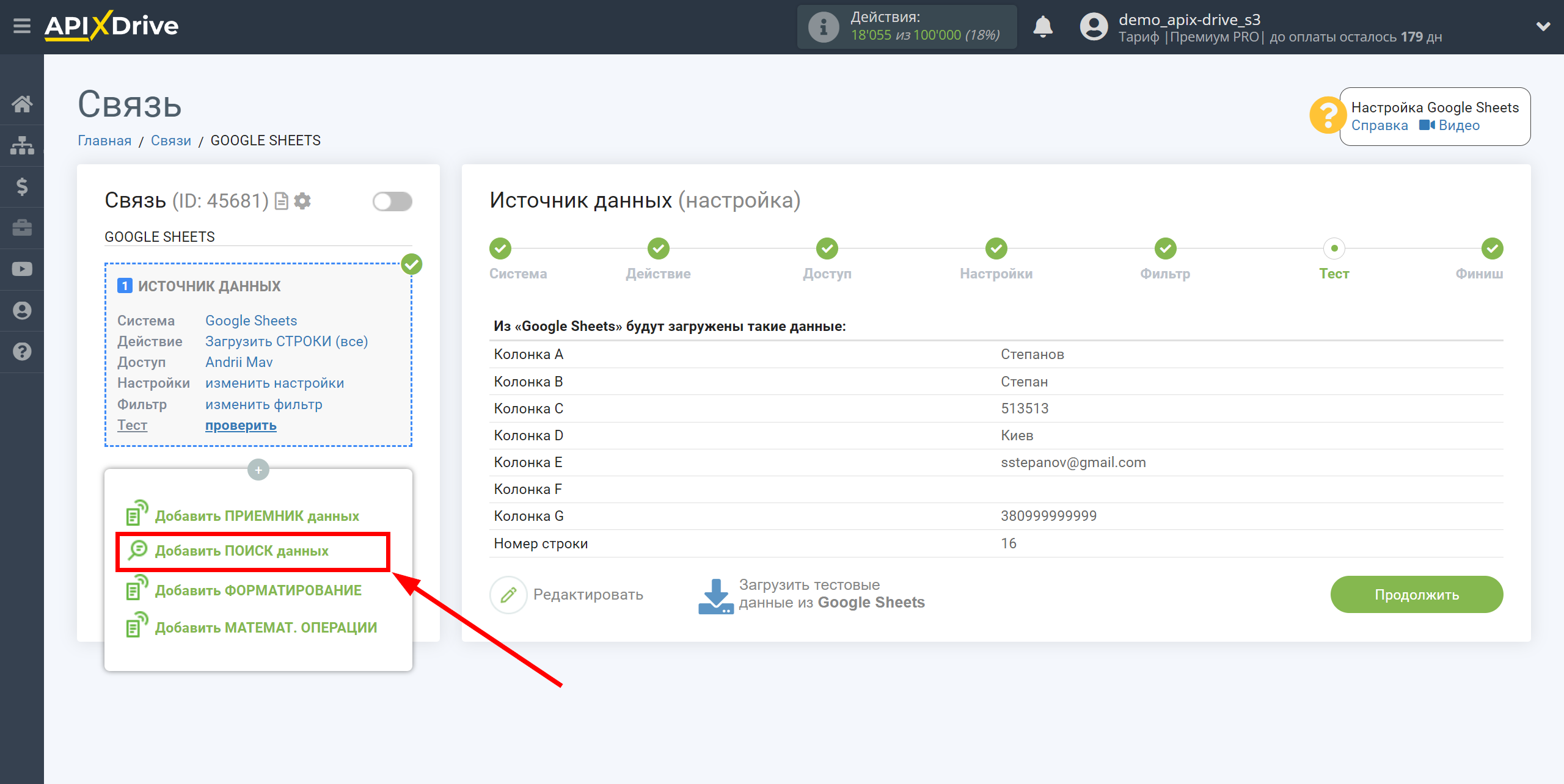Viewport: 1564px width, 784px height.
Task: Click the ApiX-Drive logo
Action: pyautogui.click(x=111, y=26)
